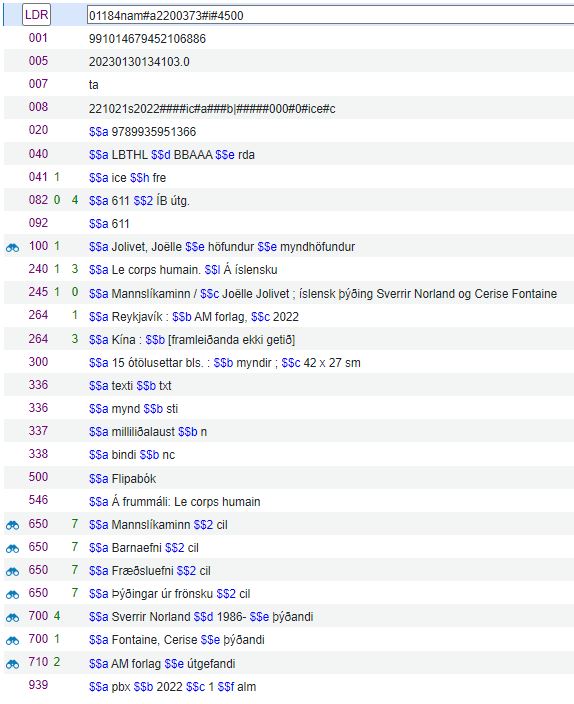Select field 005 value 20230130134103.0
This screenshot has width=574, height=704.
coord(139,62)
